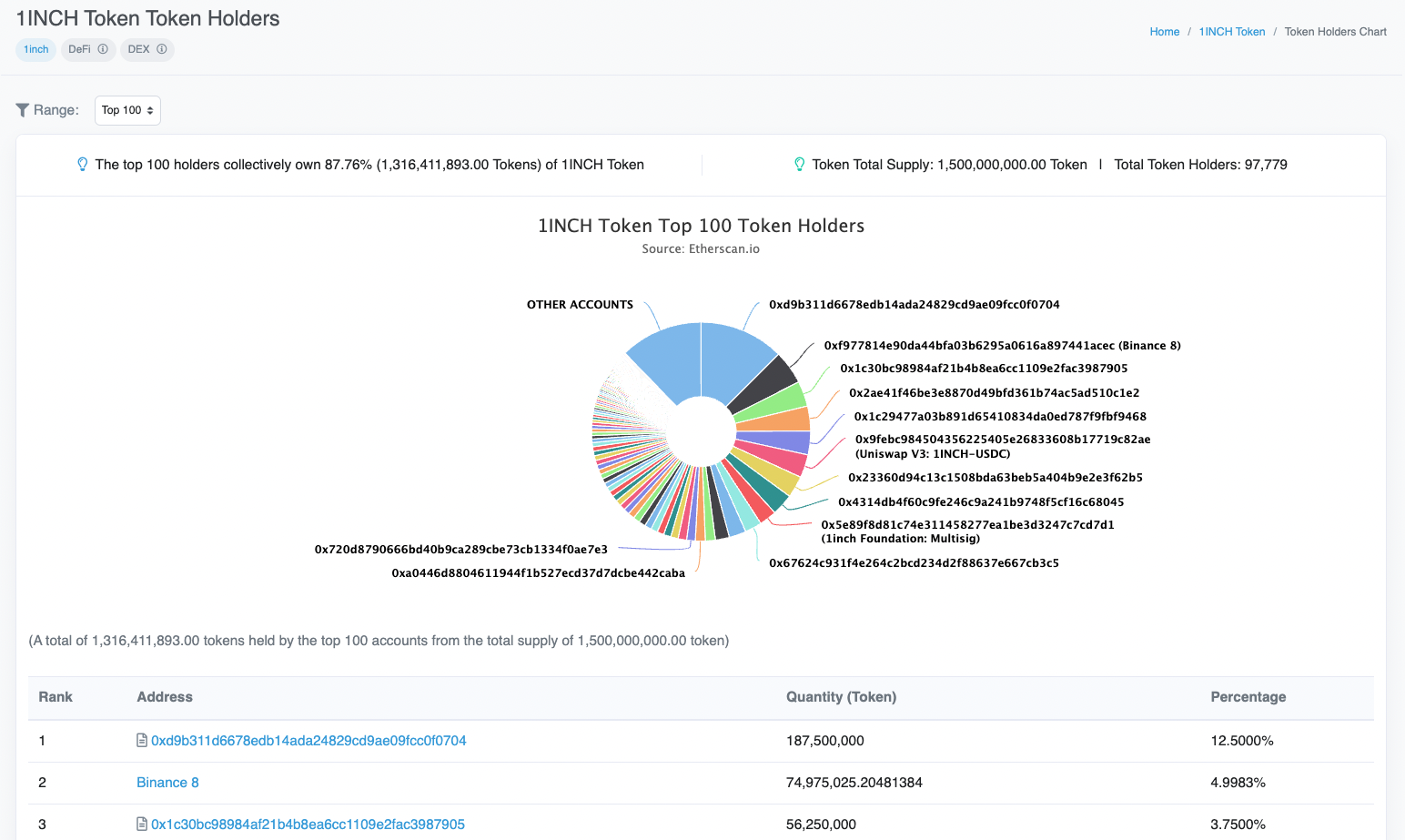Open the rank 1 address 0xd9b311d6678edb link

tap(309, 740)
